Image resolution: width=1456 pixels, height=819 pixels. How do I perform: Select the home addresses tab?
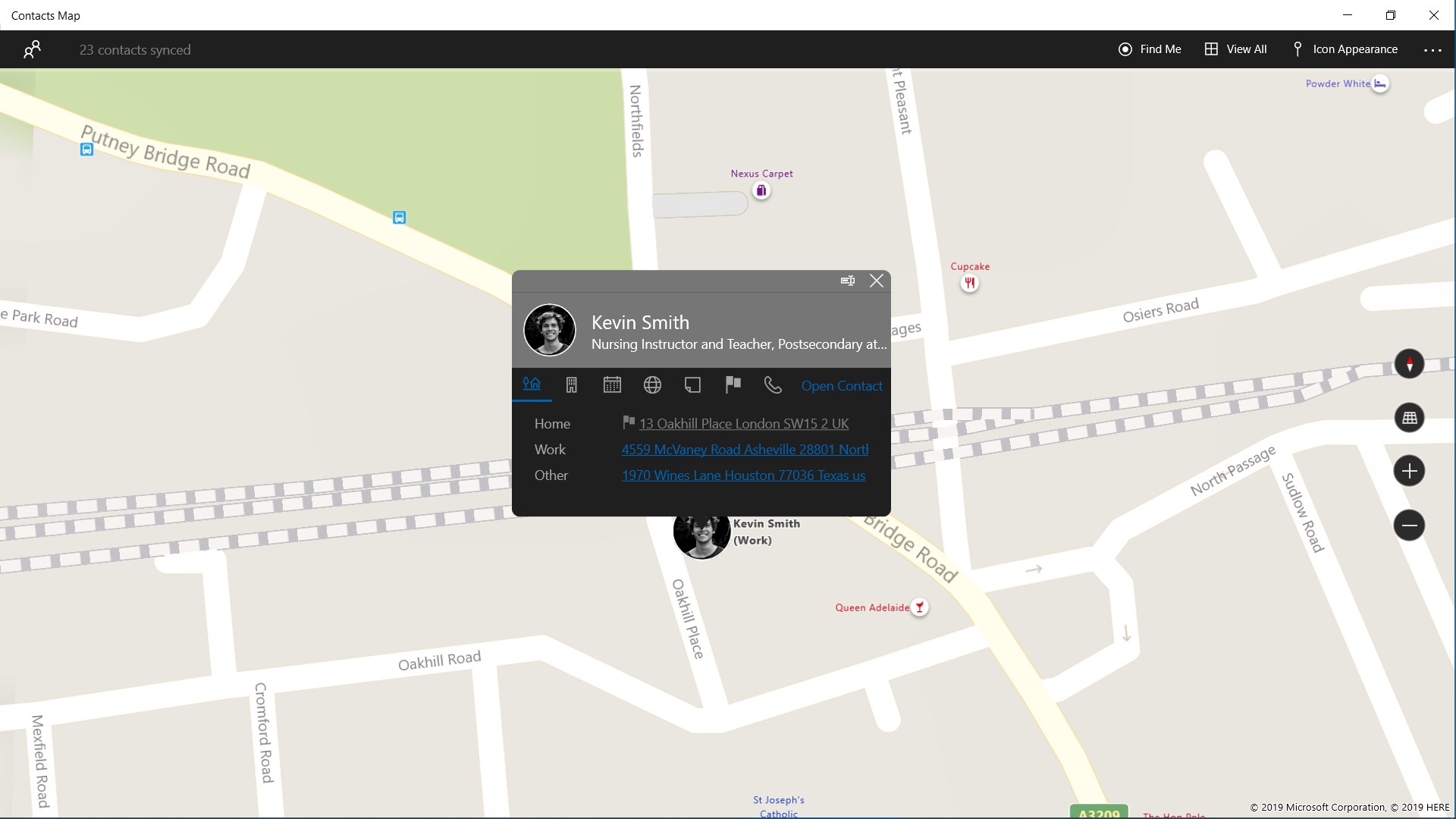532,384
